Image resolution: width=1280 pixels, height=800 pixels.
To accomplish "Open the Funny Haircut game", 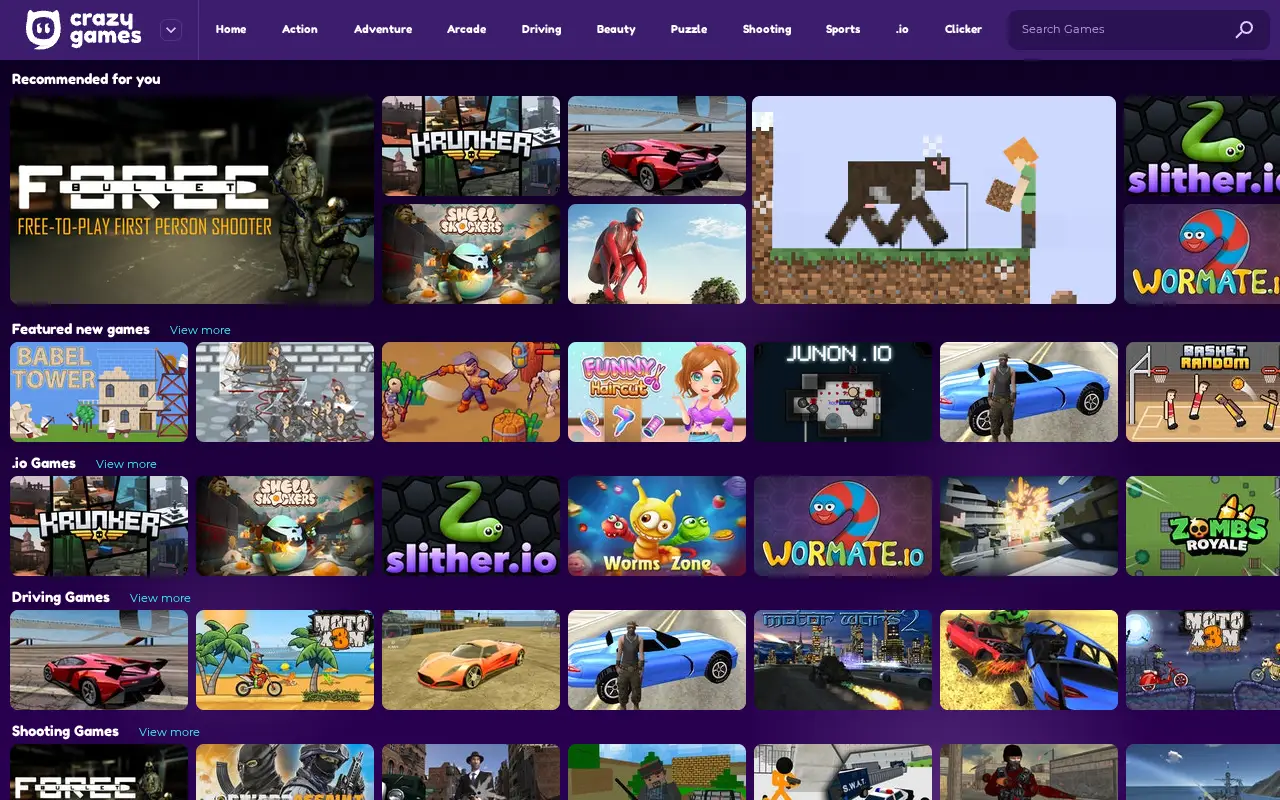I will 657,392.
